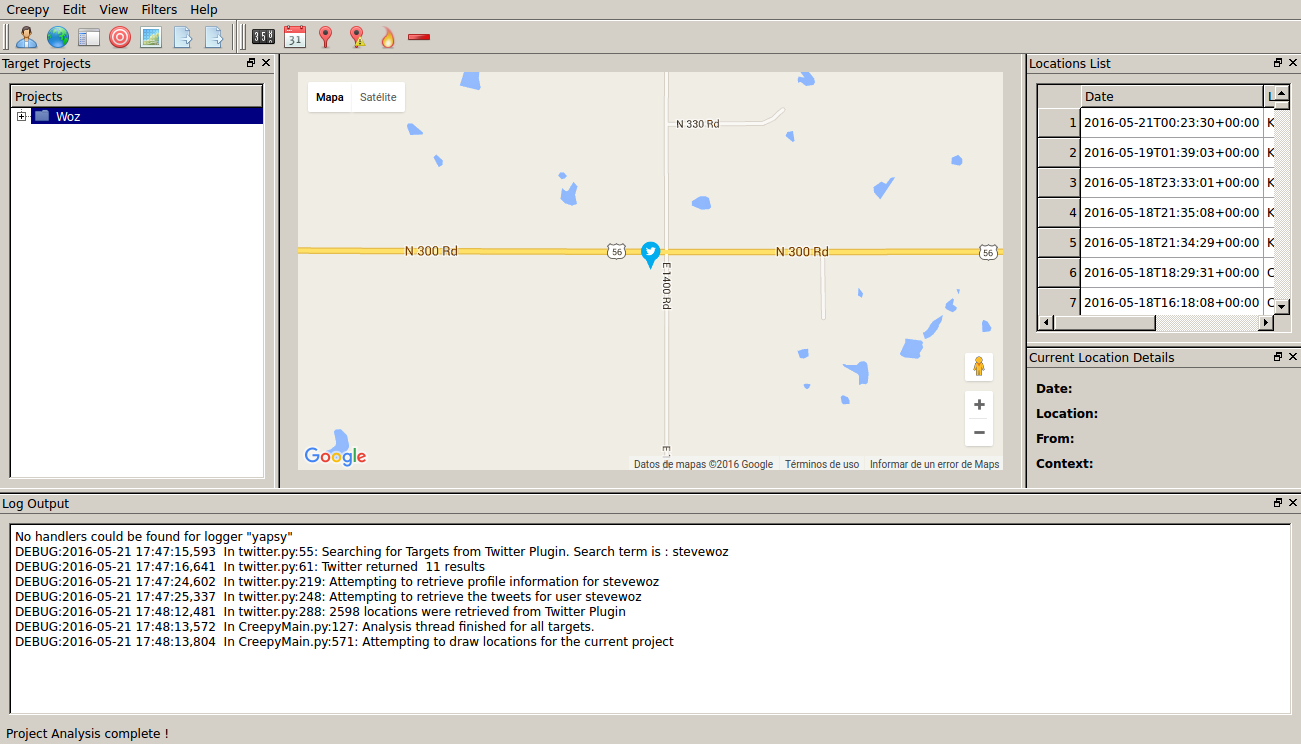Click the 358 counter toolbar icon
The width and height of the screenshot is (1301, 744).
pos(263,37)
